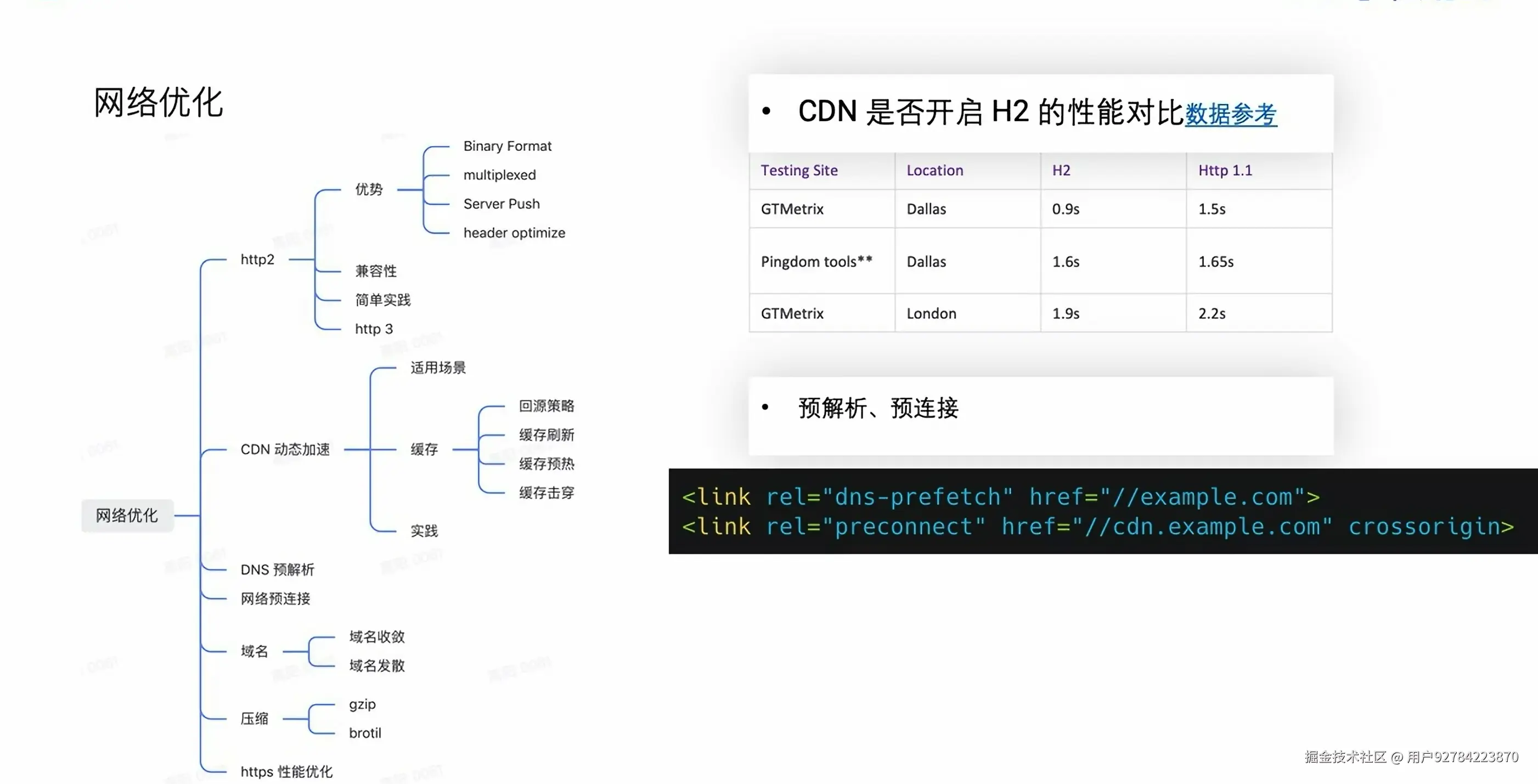
Task: Click the https 性能优化 node
Action: pyautogui.click(x=286, y=772)
